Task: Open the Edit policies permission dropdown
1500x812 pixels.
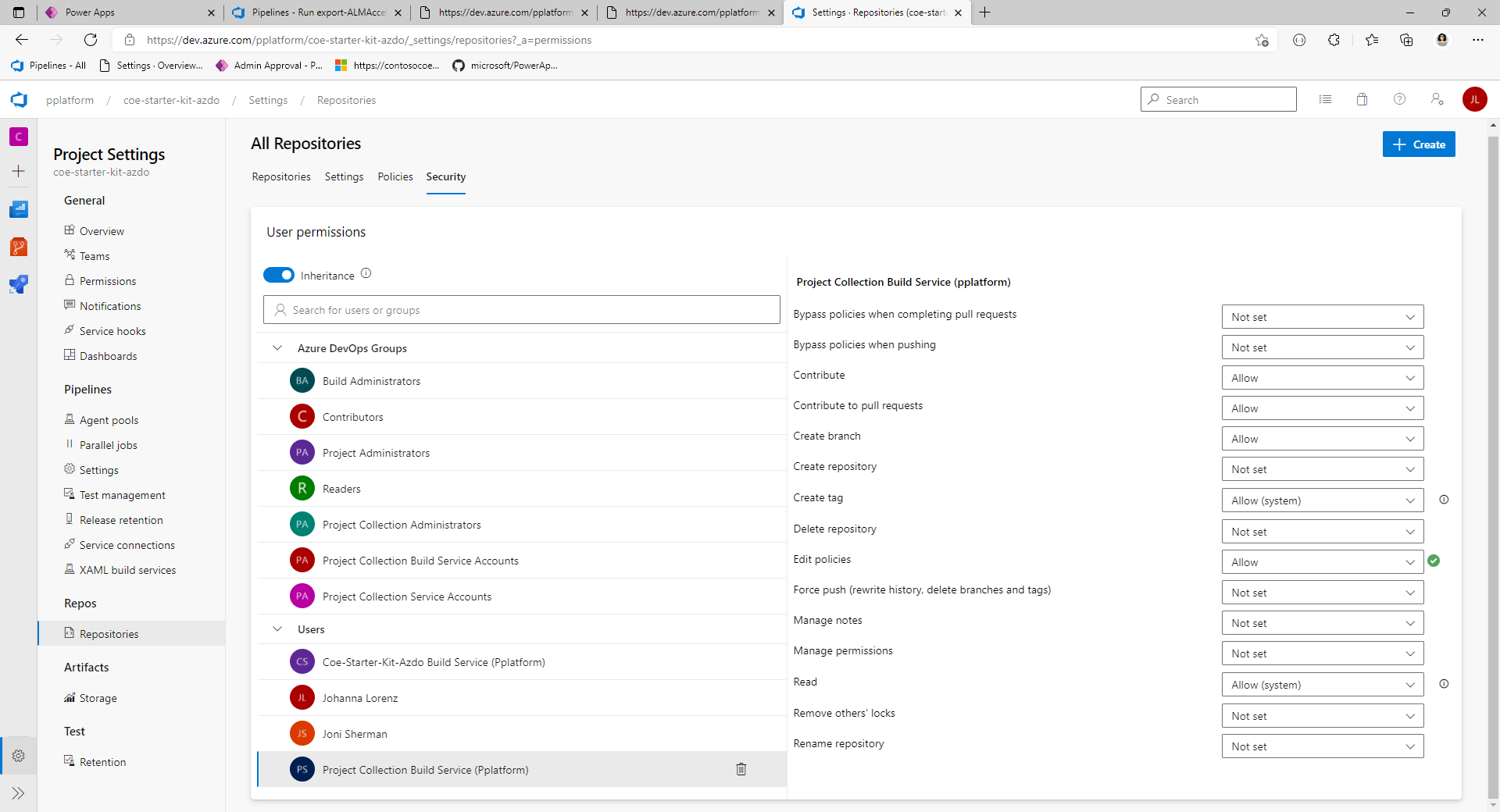Action: coord(1323,562)
